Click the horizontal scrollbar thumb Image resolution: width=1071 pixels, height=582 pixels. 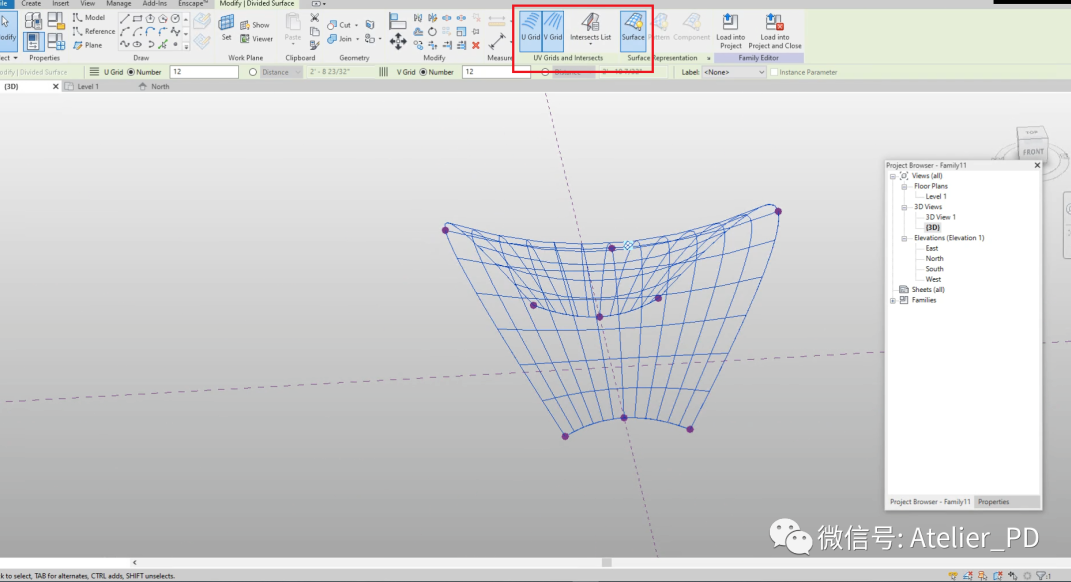[x=607, y=562]
